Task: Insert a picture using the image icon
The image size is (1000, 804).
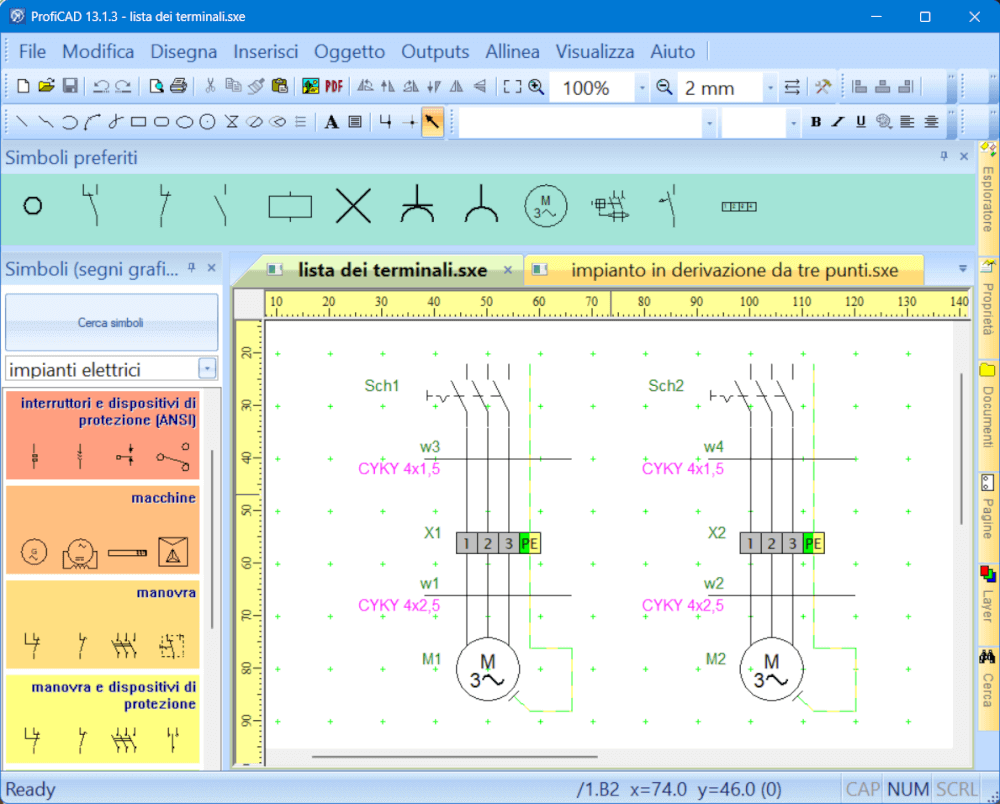Action: pyautogui.click(x=311, y=86)
